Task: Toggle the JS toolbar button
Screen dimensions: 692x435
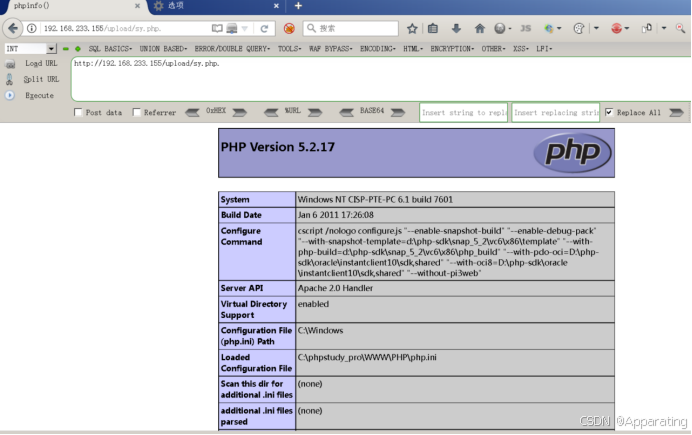Action: (526, 28)
